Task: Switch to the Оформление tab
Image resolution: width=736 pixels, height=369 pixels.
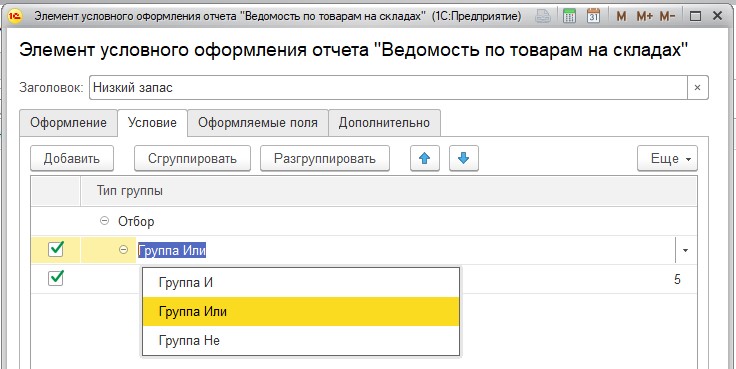Action: [x=69, y=123]
